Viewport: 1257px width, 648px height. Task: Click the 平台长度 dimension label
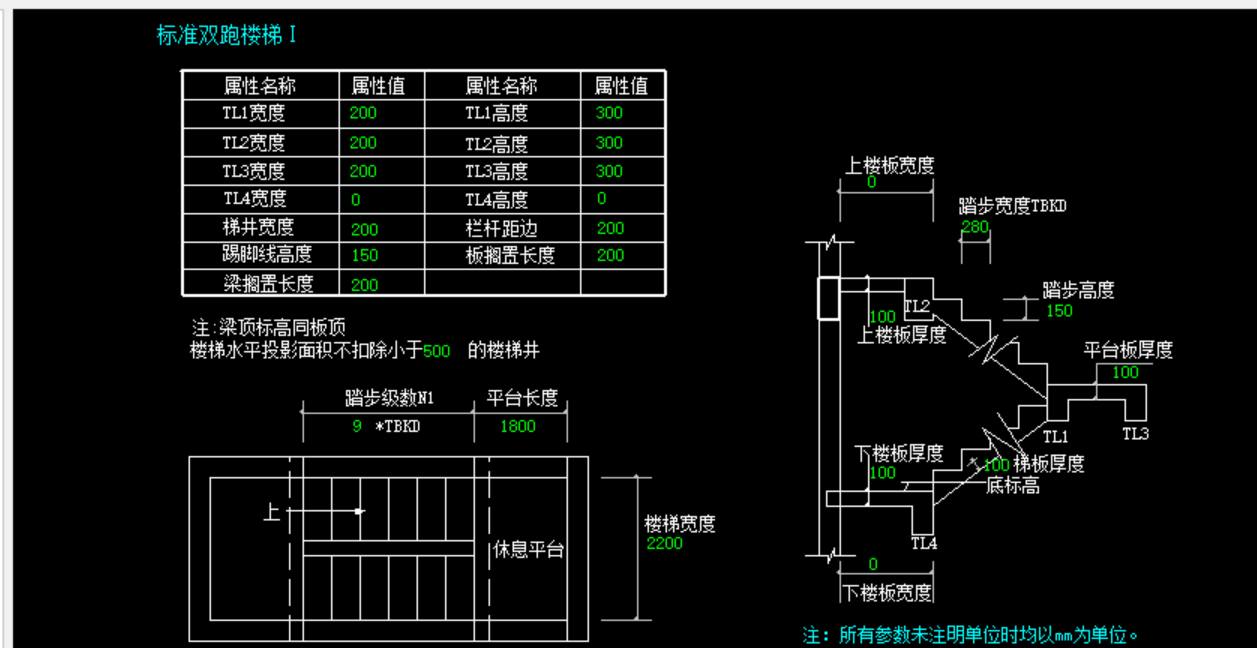(x=522, y=398)
